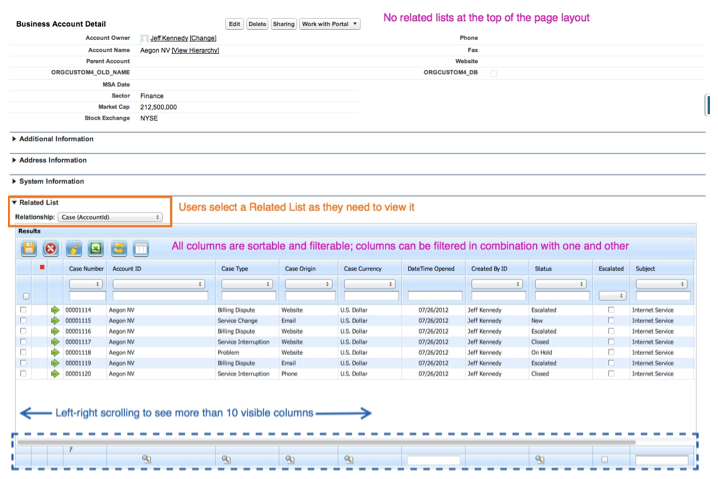
Task: Open the Relationship dropdown Case (AccountId)
Action: [x=110, y=216]
